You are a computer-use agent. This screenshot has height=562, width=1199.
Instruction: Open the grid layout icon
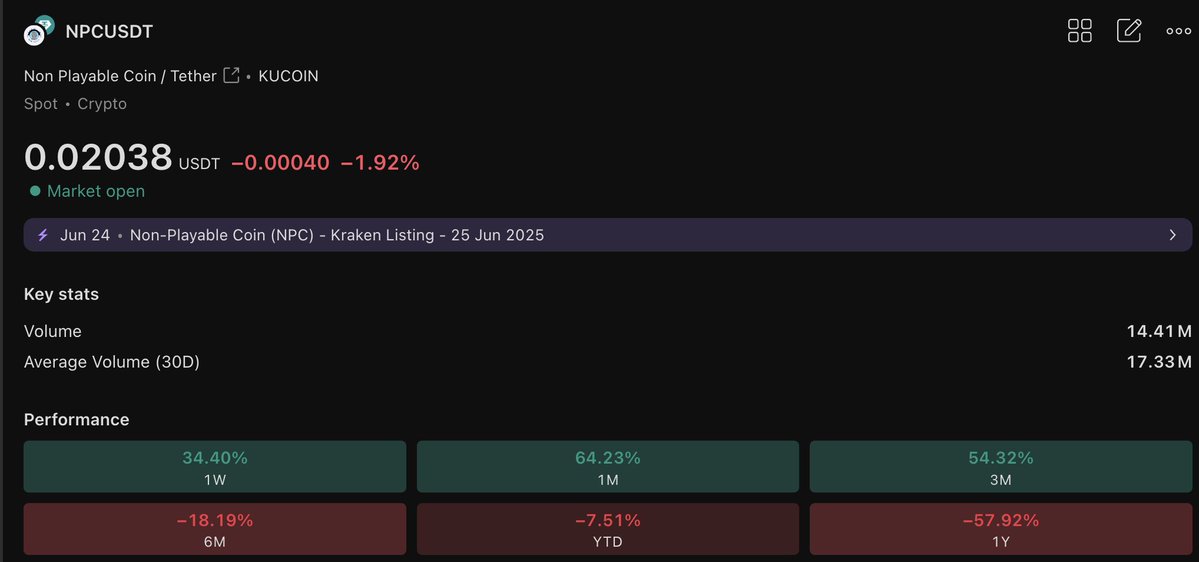pyautogui.click(x=1080, y=31)
